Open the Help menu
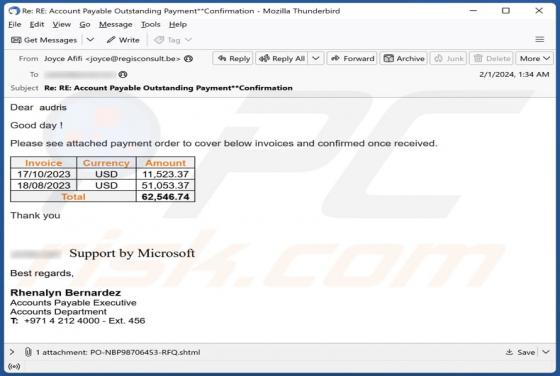The image size is (560, 376). tap(178, 24)
